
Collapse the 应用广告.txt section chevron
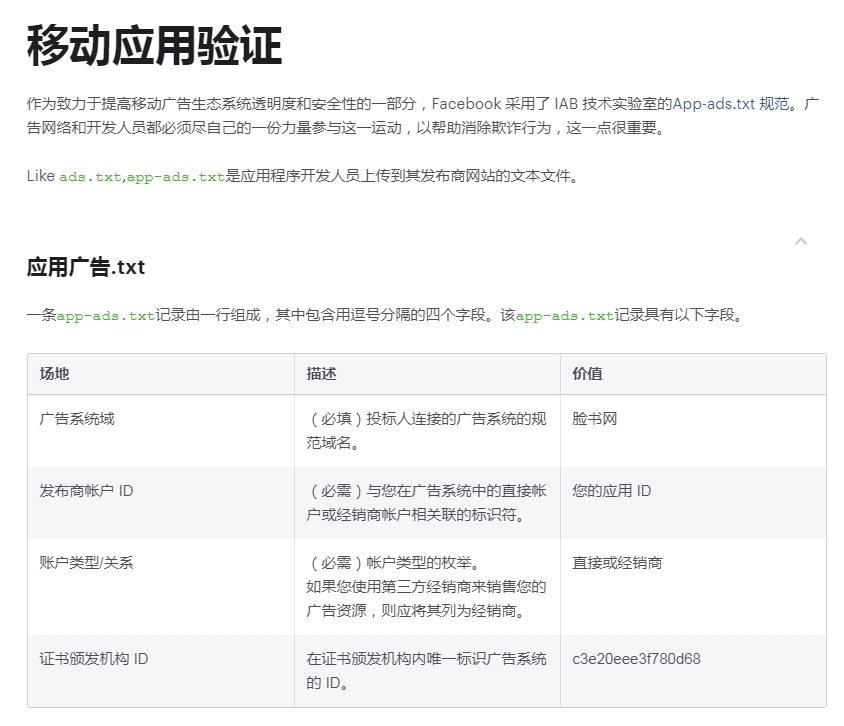801,241
